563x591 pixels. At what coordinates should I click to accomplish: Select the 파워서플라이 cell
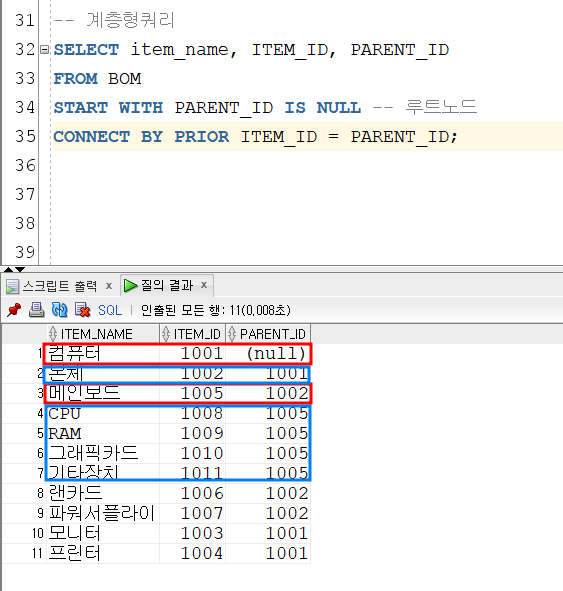[104, 513]
